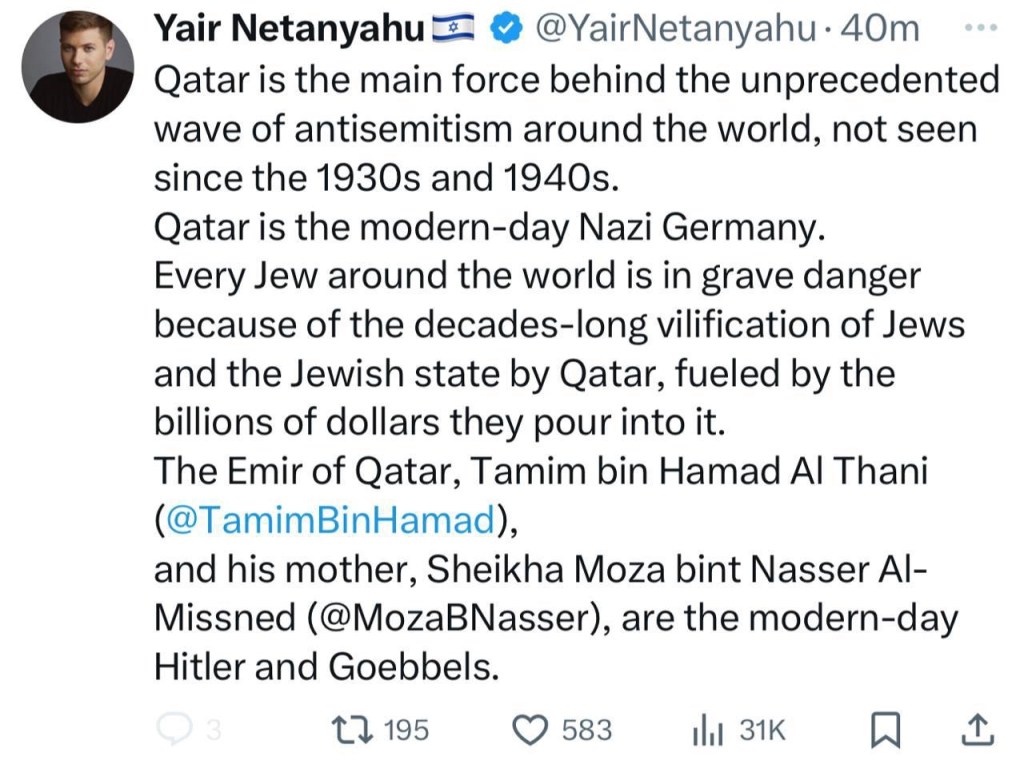Click the 40m timestamp
The width and height of the screenshot is (1024, 768).
[882, 30]
